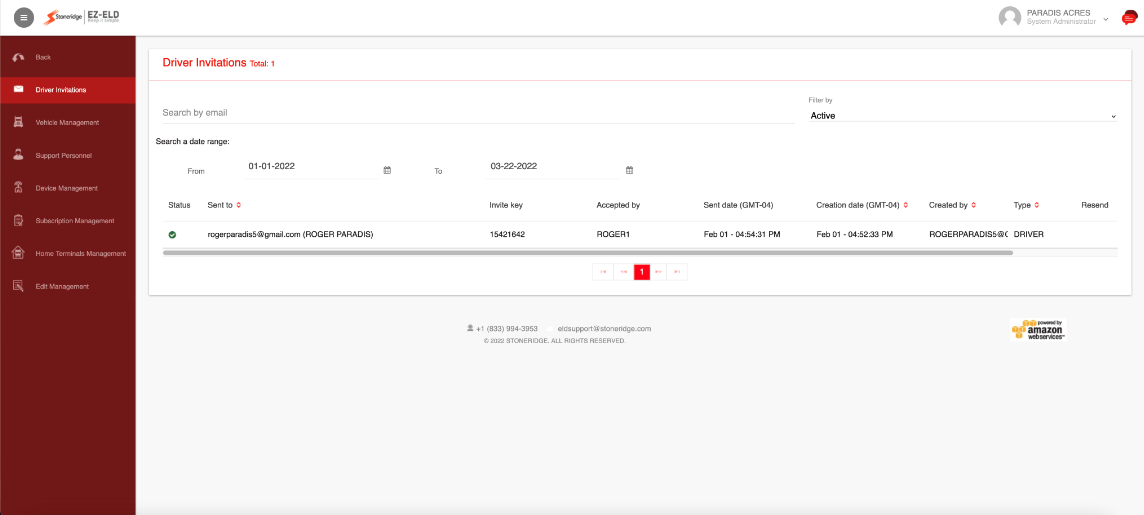Viewport: 1144px width, 515px height.
Task: Go to previous page pagination button
Action: (x=623, y=272)
